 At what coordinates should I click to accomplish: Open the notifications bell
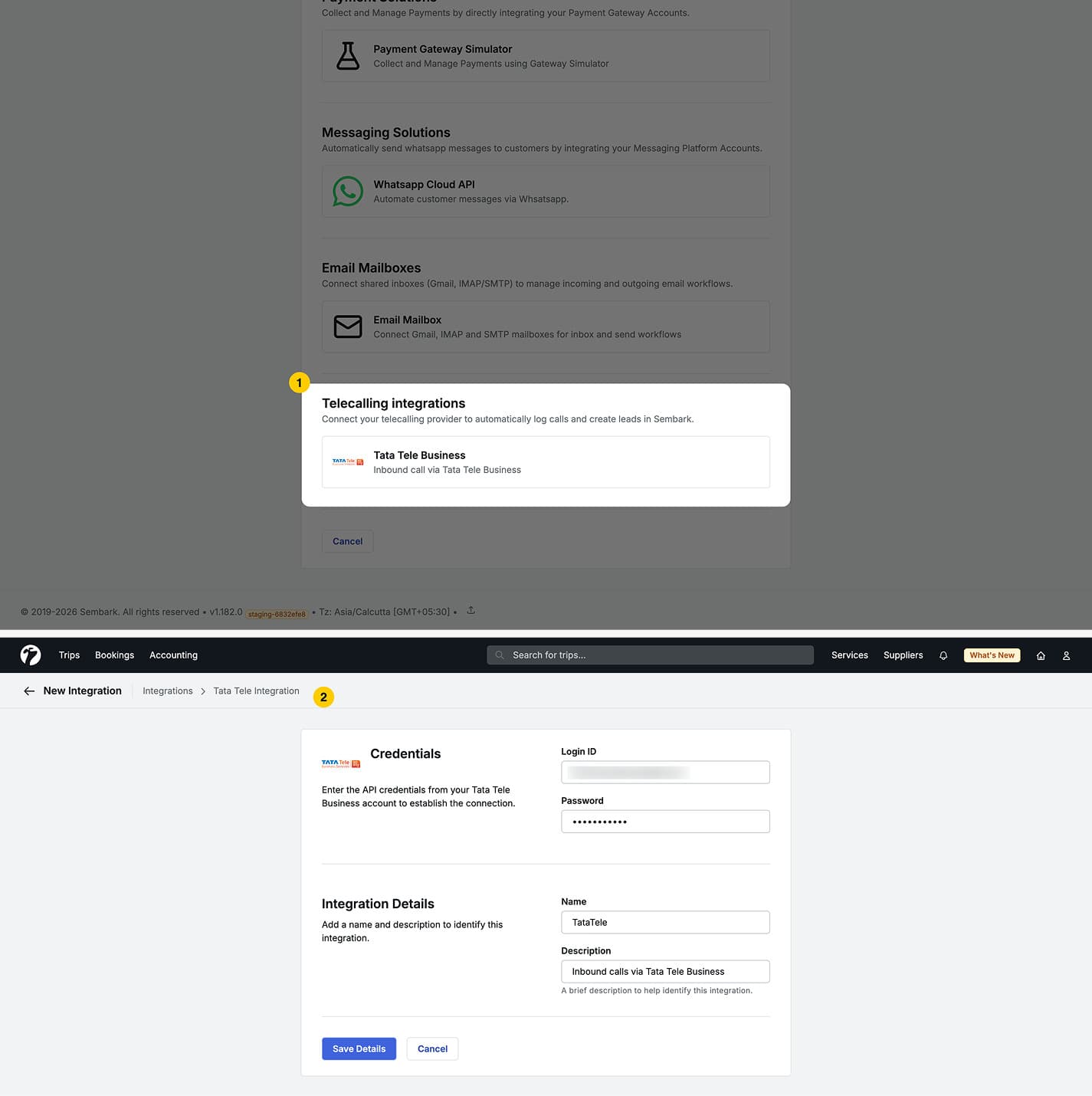tap(943, 655)
